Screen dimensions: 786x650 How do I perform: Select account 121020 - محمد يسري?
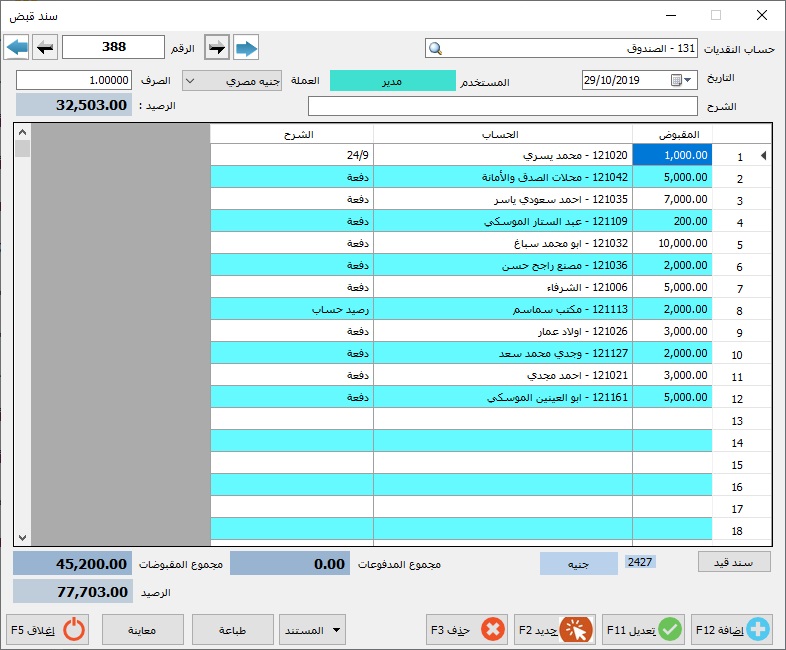[x=503, y=155]
